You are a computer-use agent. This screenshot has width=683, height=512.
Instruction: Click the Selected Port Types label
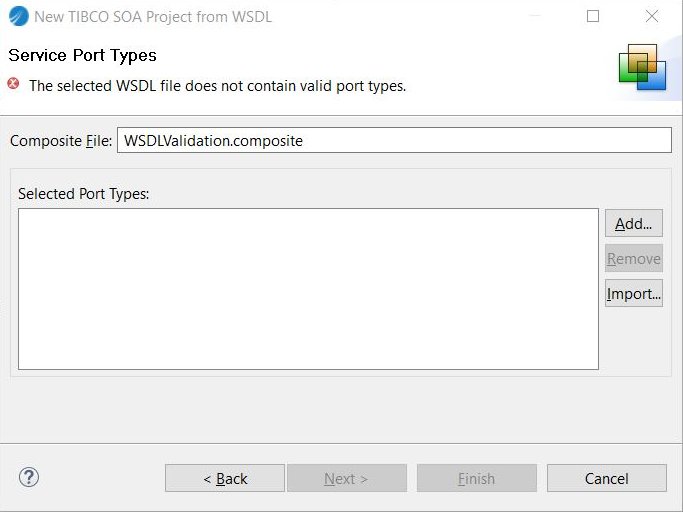click(83, 193)
